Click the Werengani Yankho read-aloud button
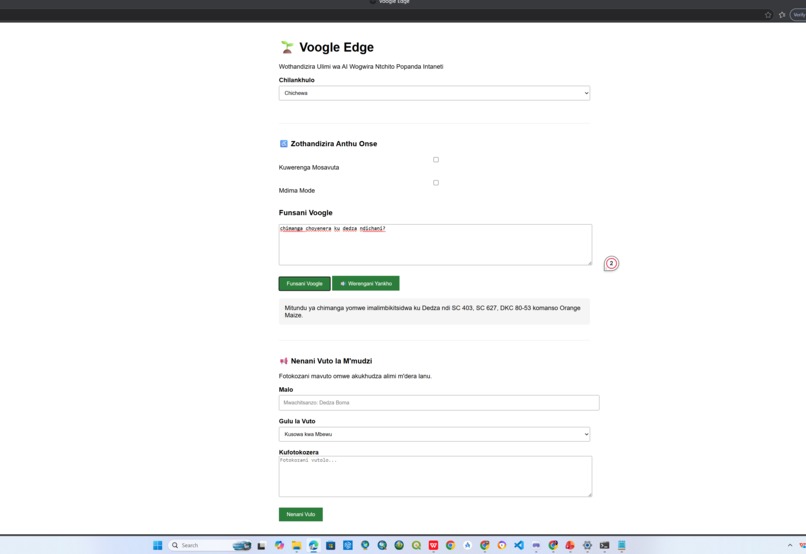 365,283
